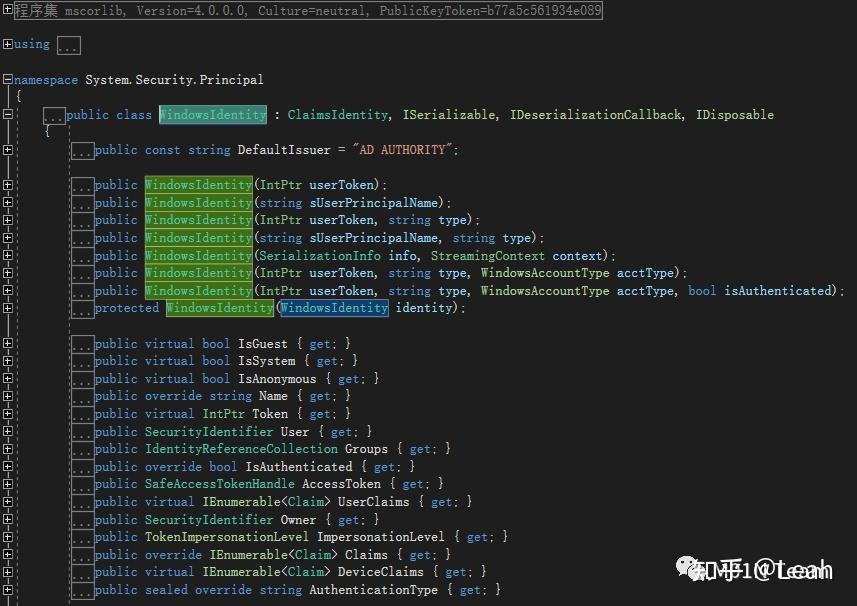The image size is (857, 606).
Task: Click the DeviceClaims property name
Action: 380,572
